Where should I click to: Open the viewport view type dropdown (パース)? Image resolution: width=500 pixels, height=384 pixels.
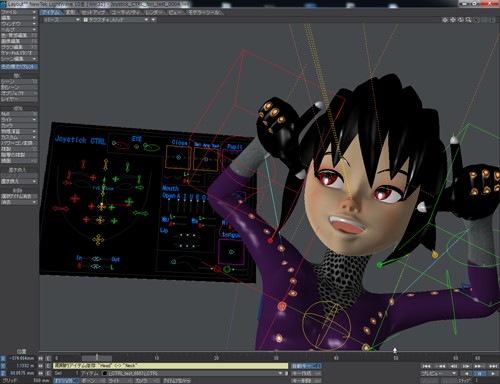point(61,20)
